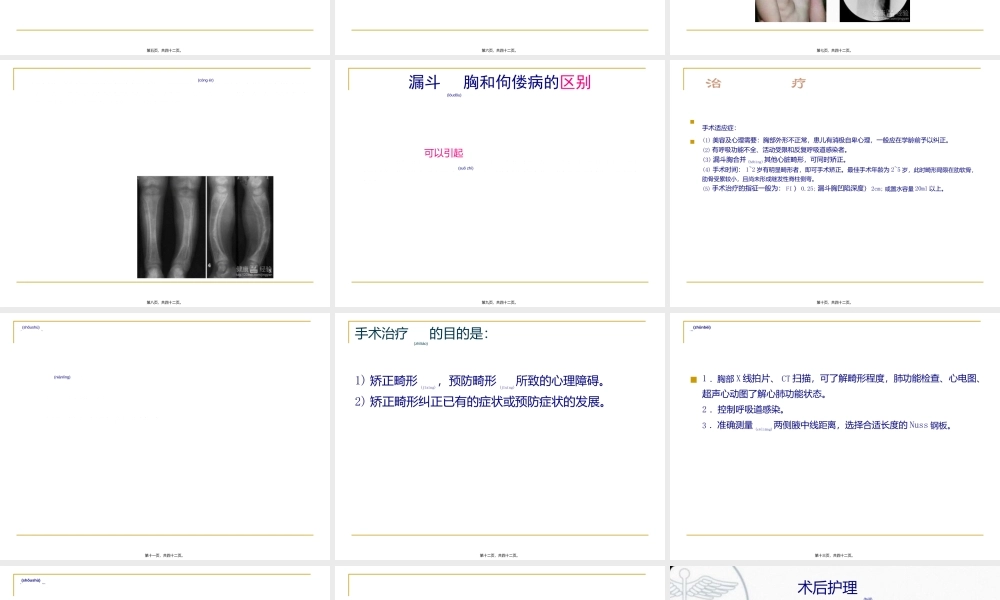Viewport: 1000px width, 600px height.
Task: Click the orange bullet icon before 胸部X线拍片 line
Action: 691,379
